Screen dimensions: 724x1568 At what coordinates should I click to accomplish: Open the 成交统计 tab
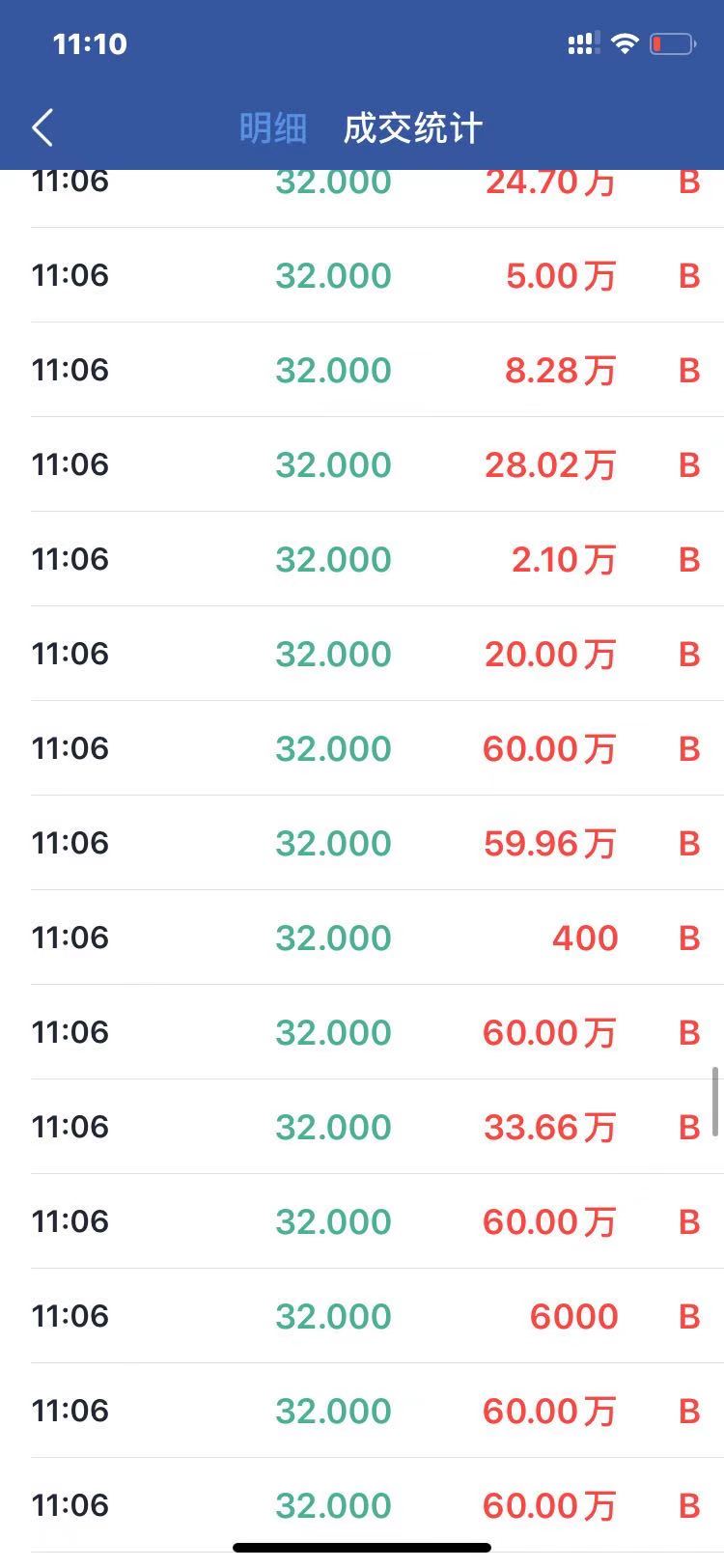coord(413,127)
